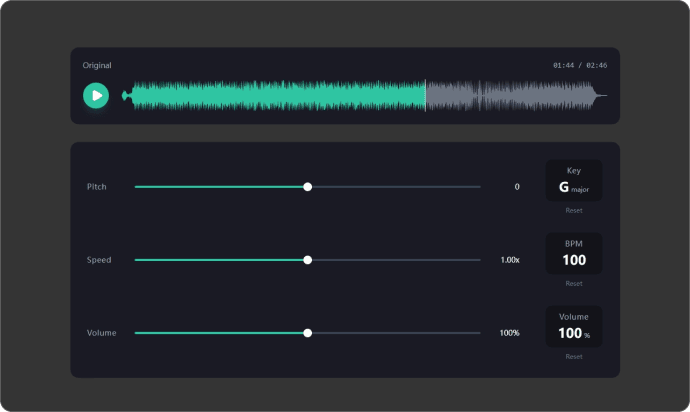690x412 pixels.
Task: Click the Volume slider handle
Action: click(x=308, y=333)
